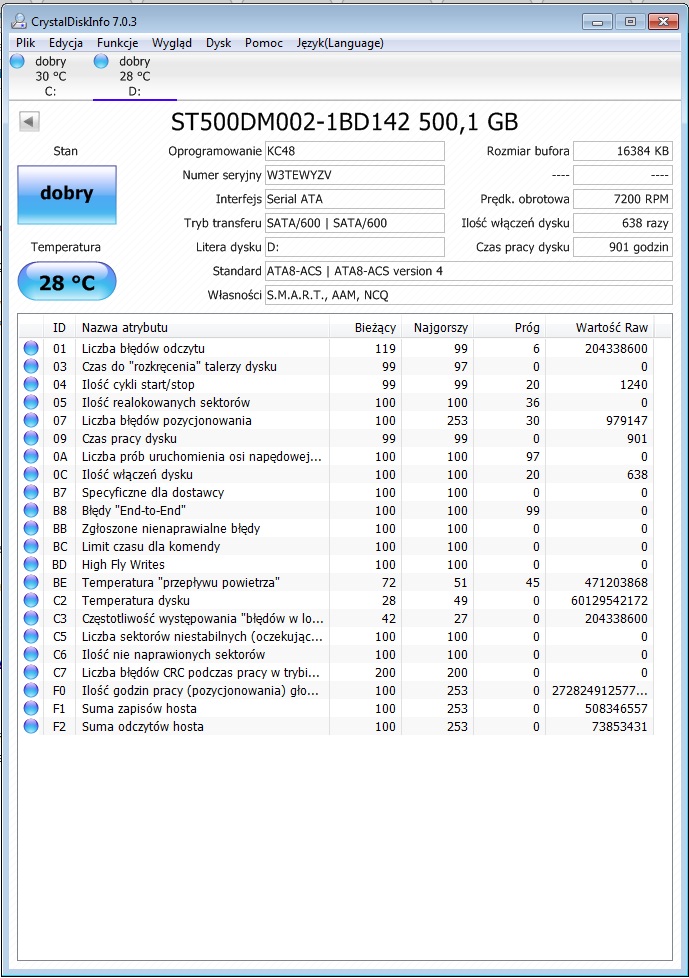Click raw value 471203868 for attribute BE

pos(616,583)
